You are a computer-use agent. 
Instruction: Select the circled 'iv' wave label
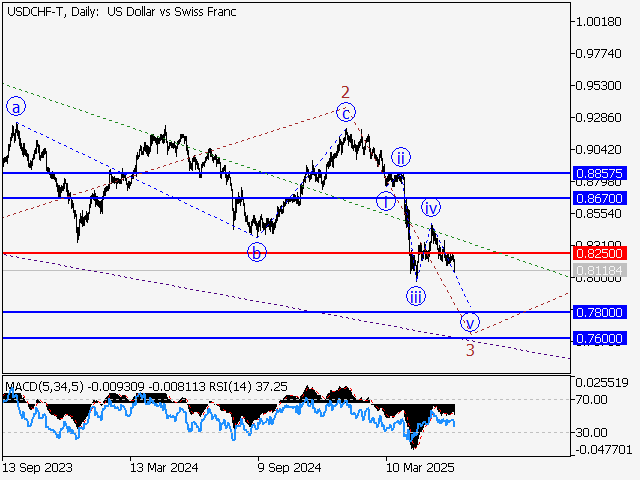pyautogui.click(x=431, y=208)
